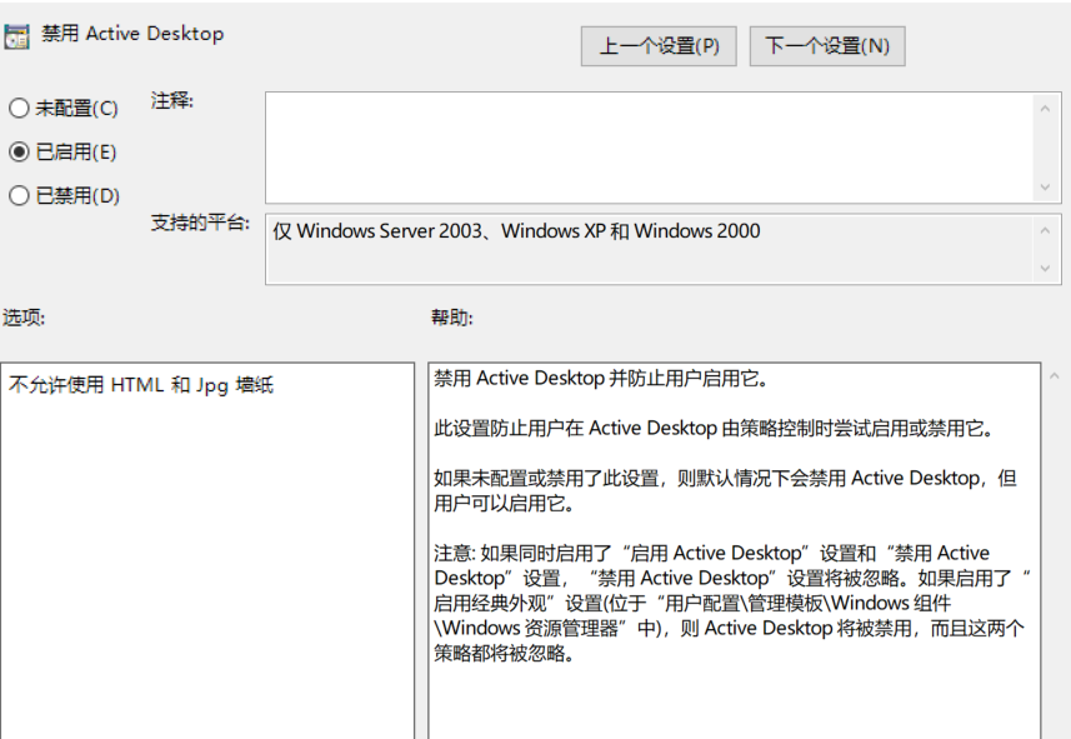The height and width of the screenshot is (739, 1071).
Task: Click help note starting 注意: 如果同时启用了
Action: [732, 603]
